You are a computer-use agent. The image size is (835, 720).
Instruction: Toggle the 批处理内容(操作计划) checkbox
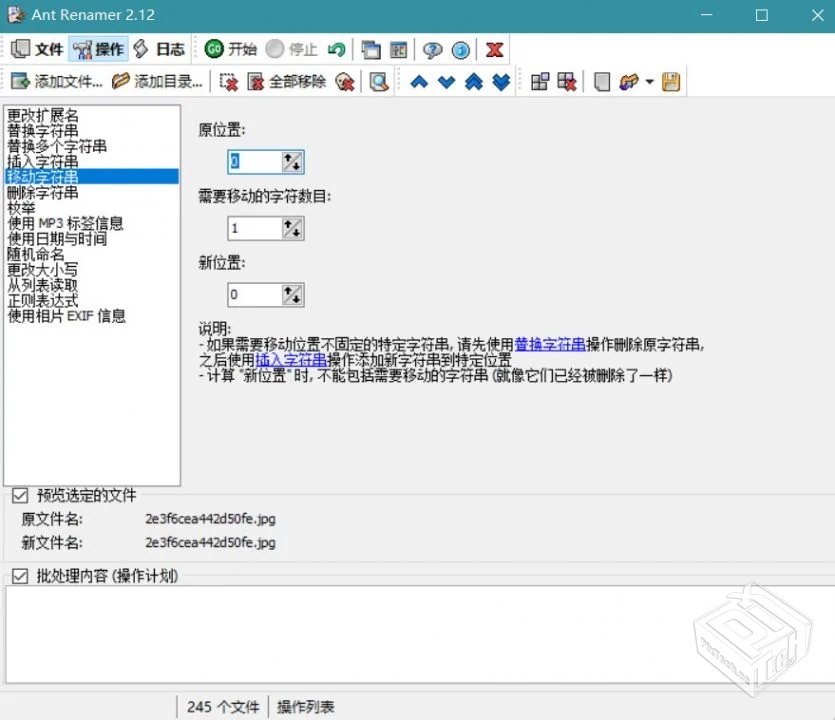(19, 576)
